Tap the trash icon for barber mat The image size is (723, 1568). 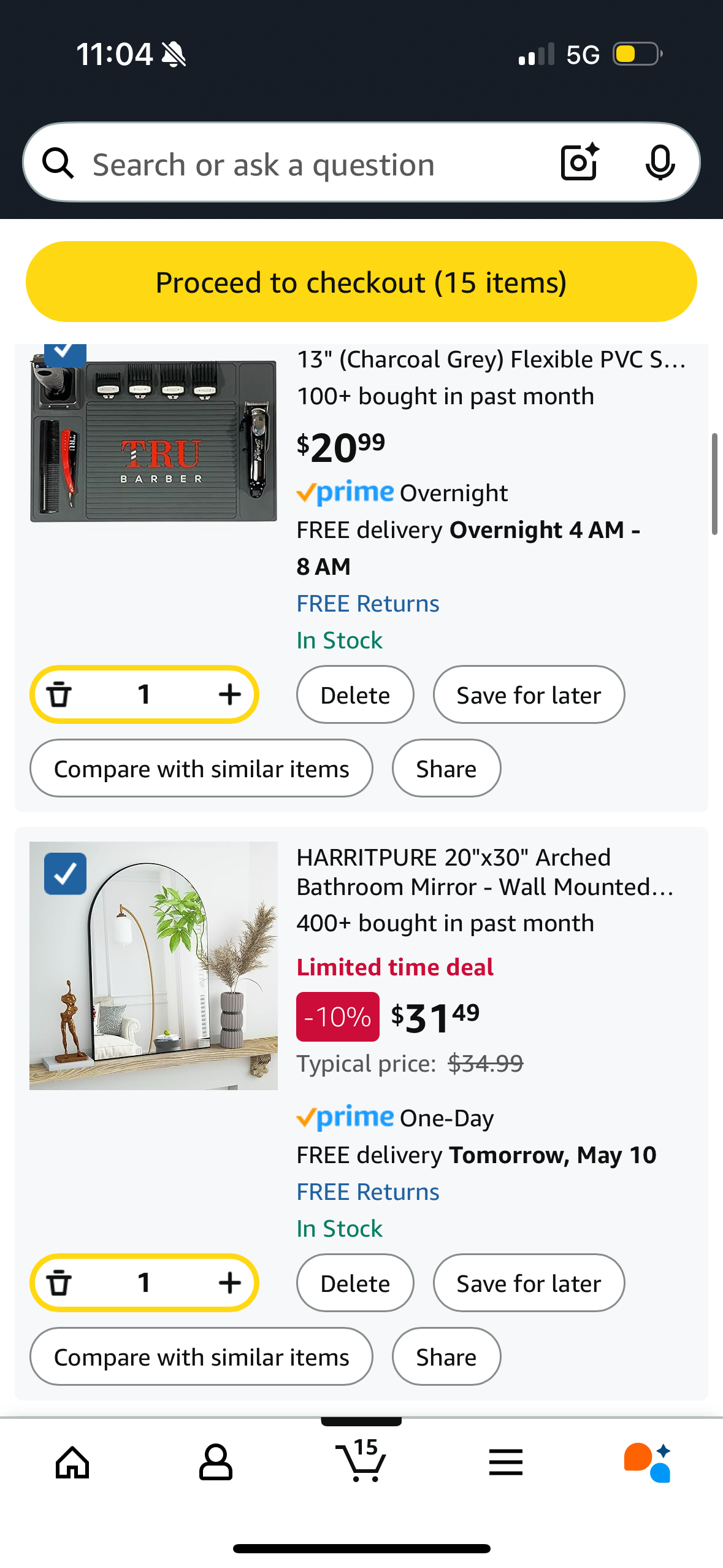pos(59,694)
